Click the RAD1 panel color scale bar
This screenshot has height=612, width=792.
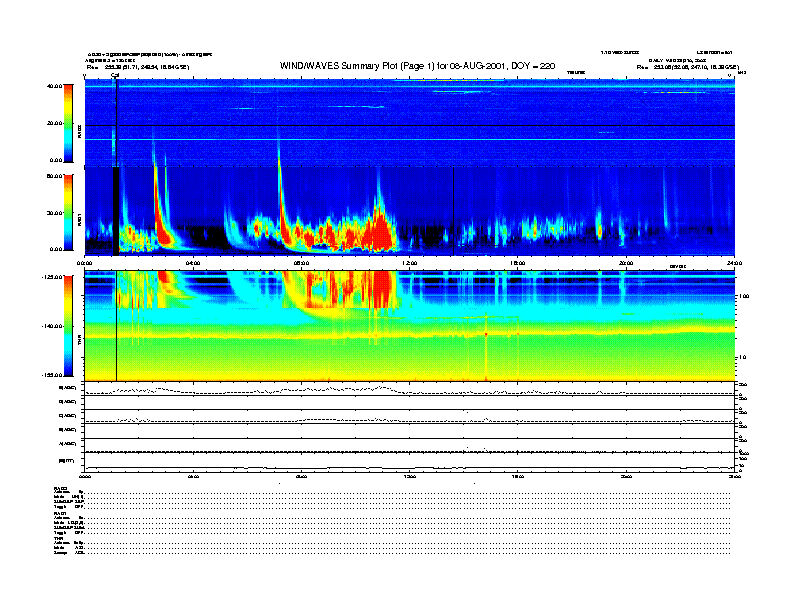pyautogui.click(x=68, y=212)
